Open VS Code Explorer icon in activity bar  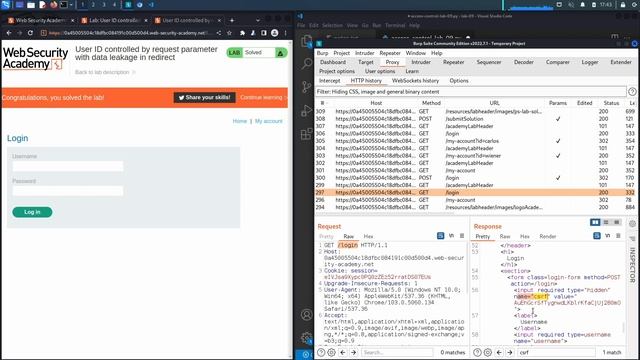click(x=306, y=41)
